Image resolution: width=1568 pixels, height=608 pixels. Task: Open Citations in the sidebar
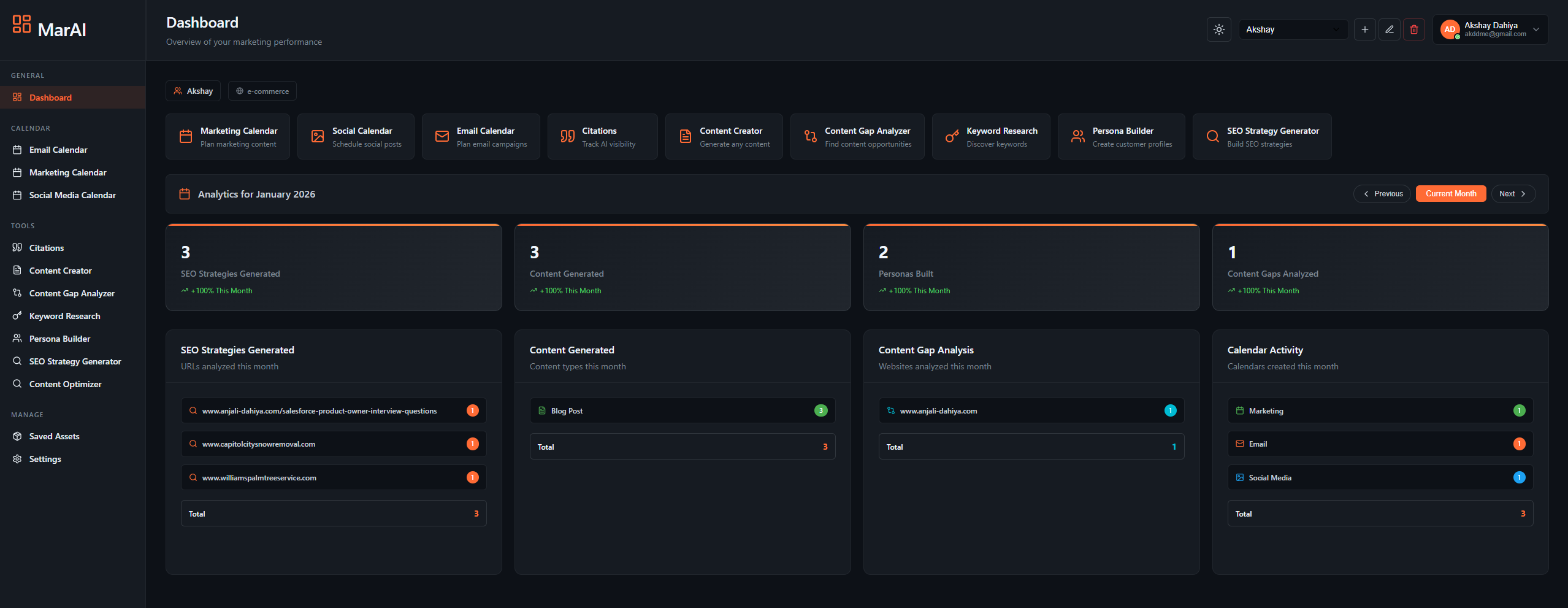(x=47, y=248)
